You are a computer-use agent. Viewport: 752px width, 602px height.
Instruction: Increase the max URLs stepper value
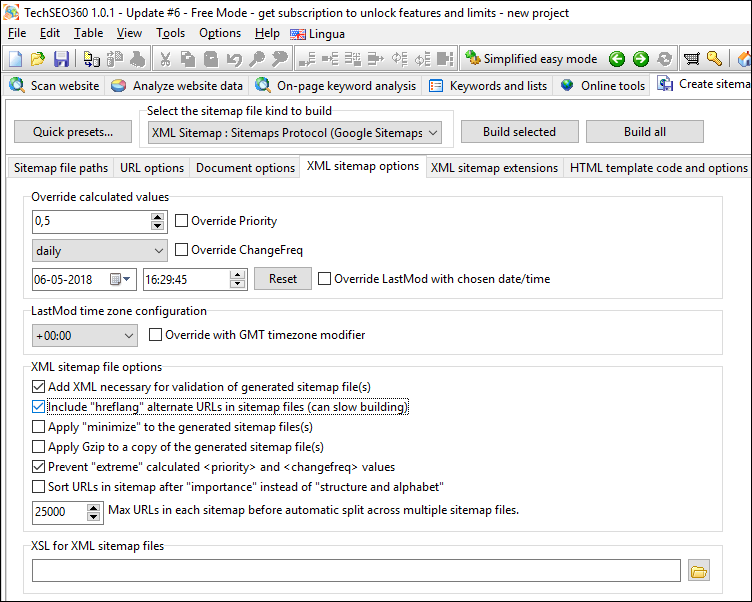(x=94, y=506)
